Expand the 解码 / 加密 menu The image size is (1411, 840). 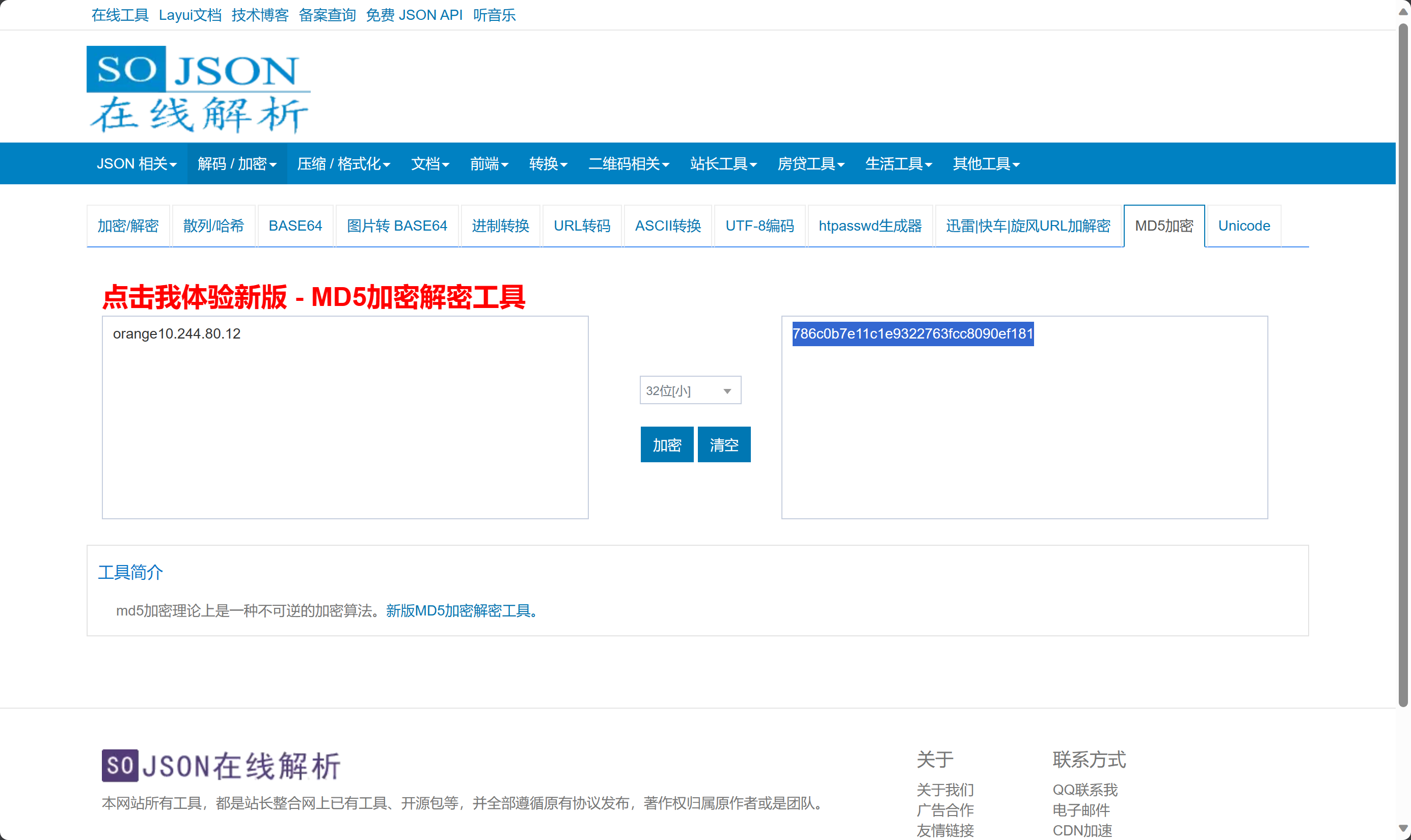coord(237,163)
